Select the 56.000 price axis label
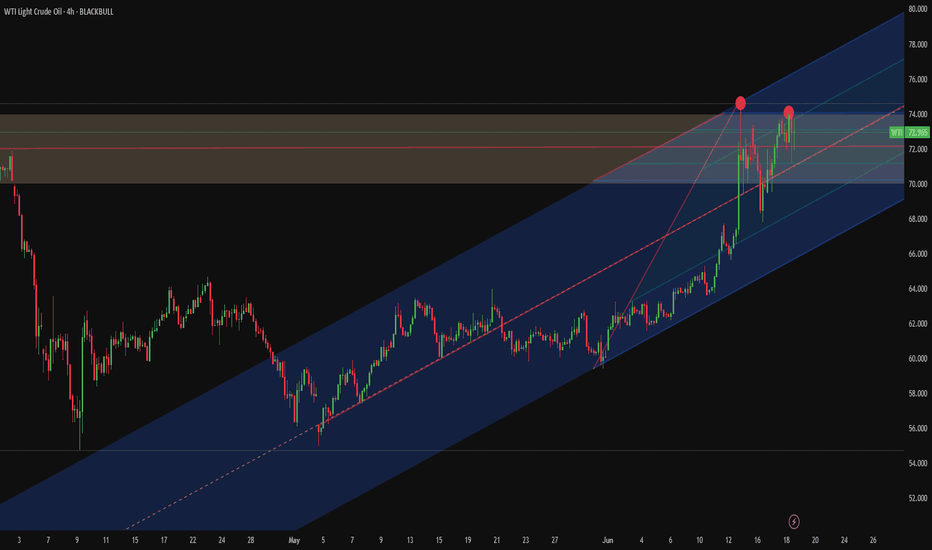This screenshot has height=550, width=932. [x=918, y=428]
